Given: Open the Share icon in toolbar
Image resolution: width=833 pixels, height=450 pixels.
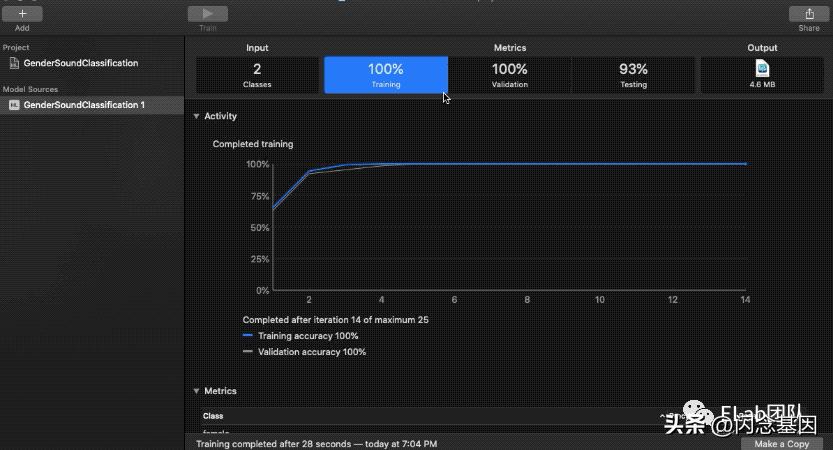Looking at the screenshot, I should click(808, 14).
